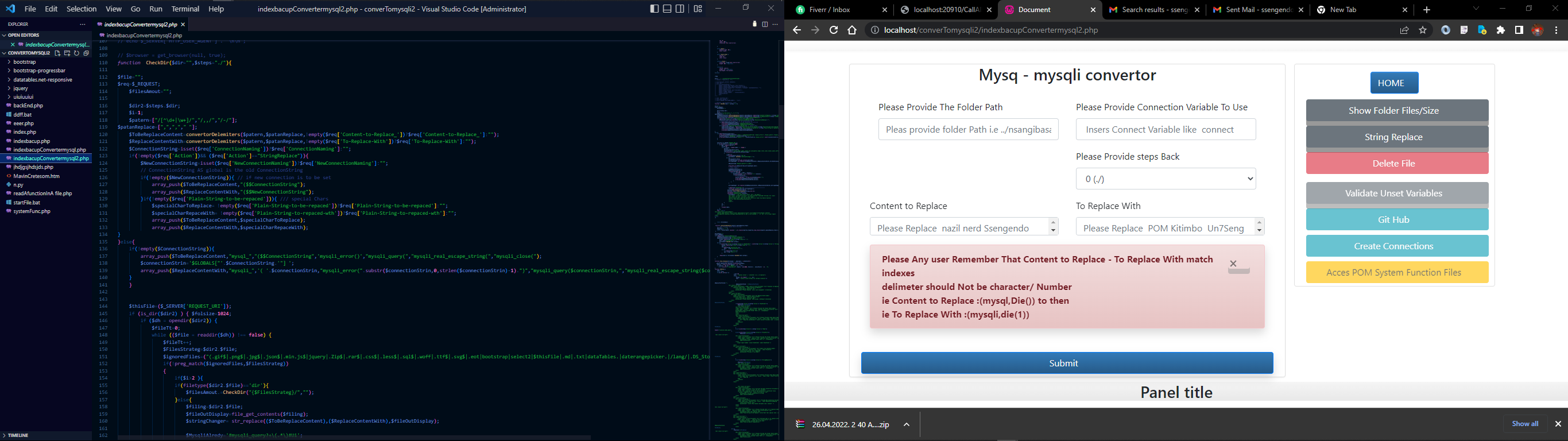
Task: Refresh the explorer file tree
Action: tap(77, 53)
